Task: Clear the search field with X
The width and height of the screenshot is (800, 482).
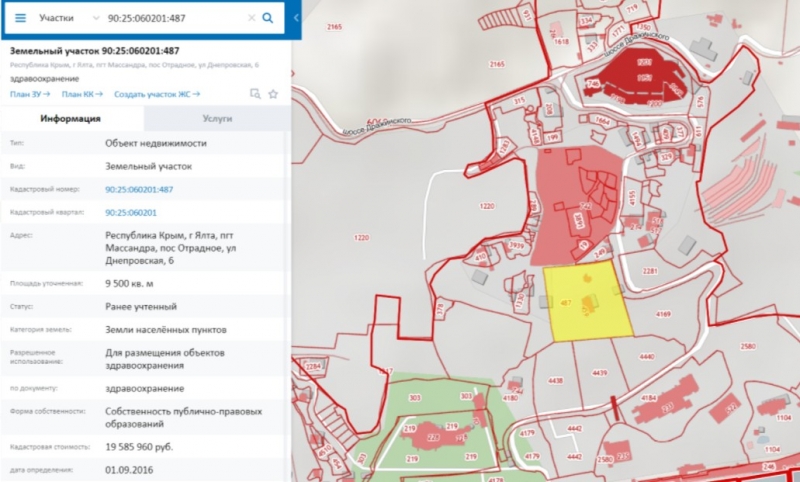Action: [x=250, y=18]
